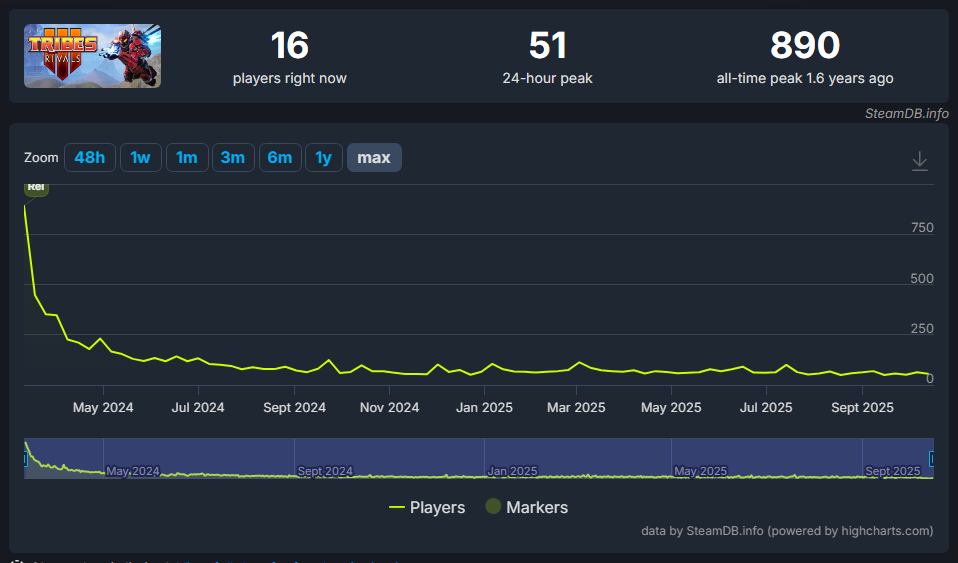Set chart zoom to 3m
The width and height of the screenshot is (958, 563).
pyautogui.click(x=233, y=158)
